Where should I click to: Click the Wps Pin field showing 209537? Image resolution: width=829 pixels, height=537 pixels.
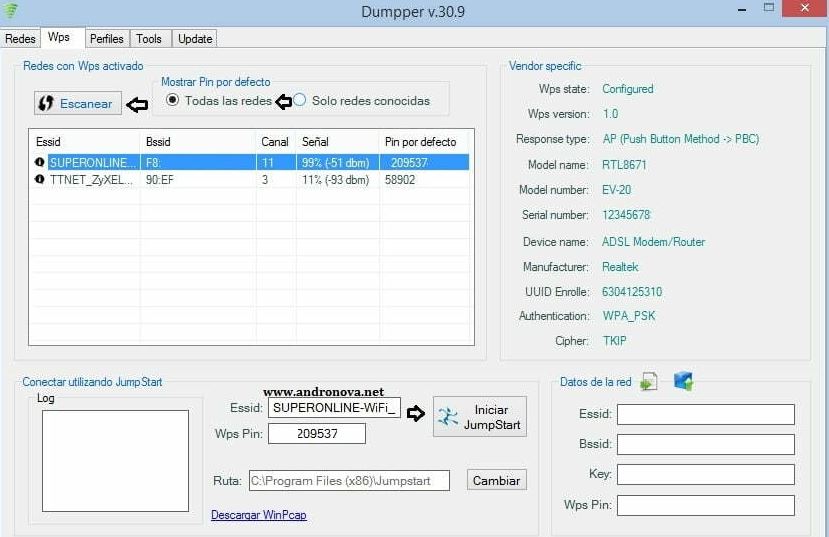317,434
